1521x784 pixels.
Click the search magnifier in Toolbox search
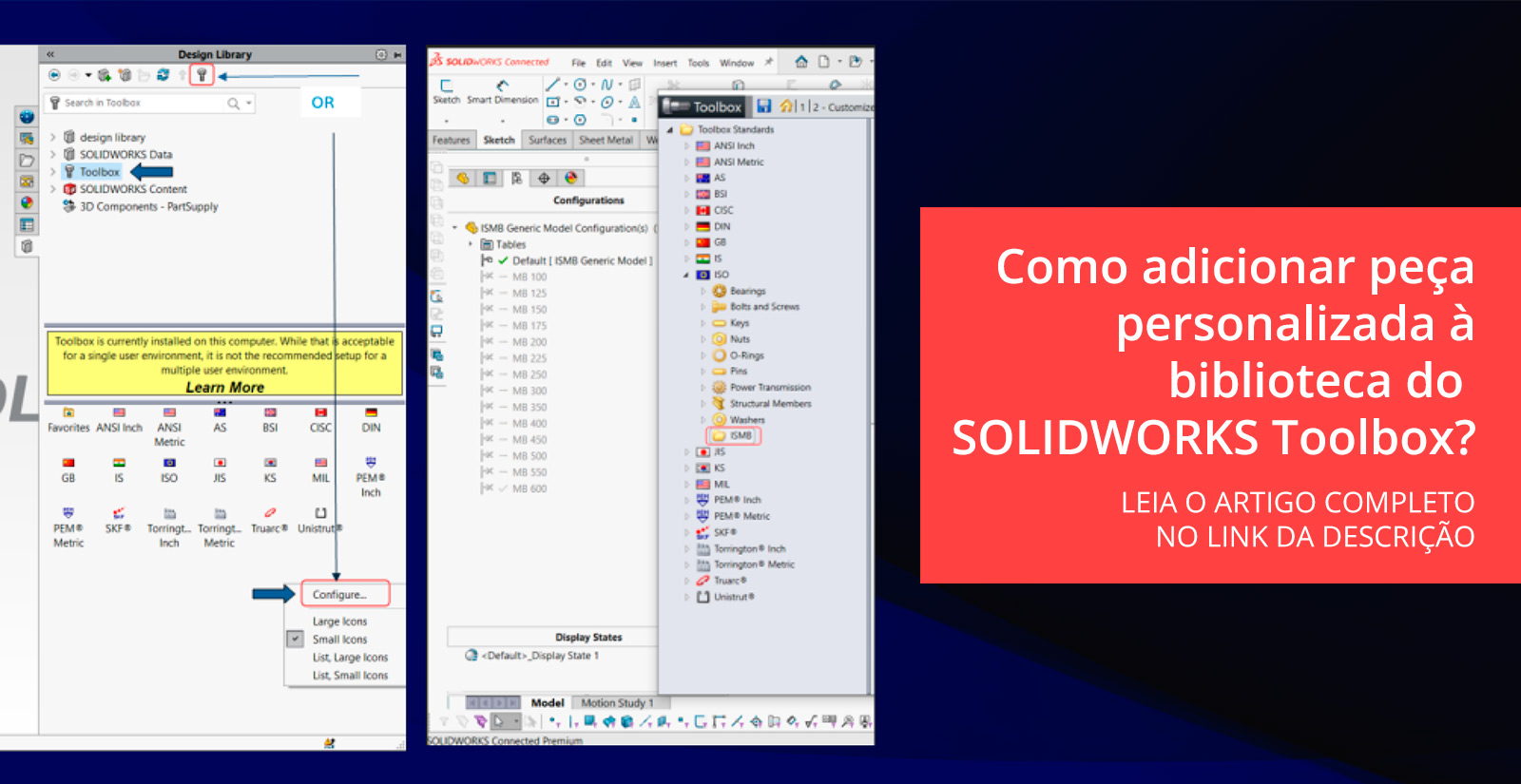click(233, 103)
